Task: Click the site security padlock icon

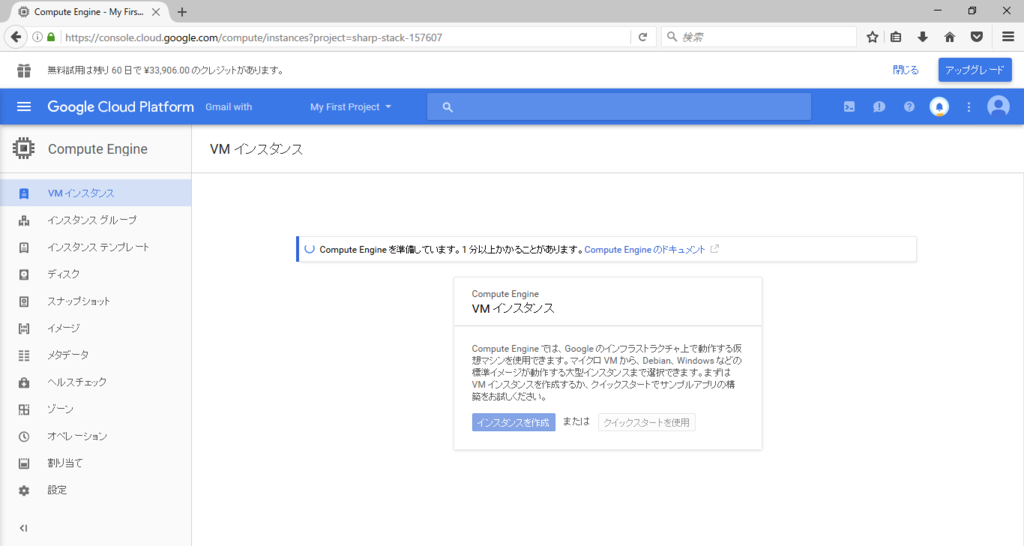Action: coord(51,37)
